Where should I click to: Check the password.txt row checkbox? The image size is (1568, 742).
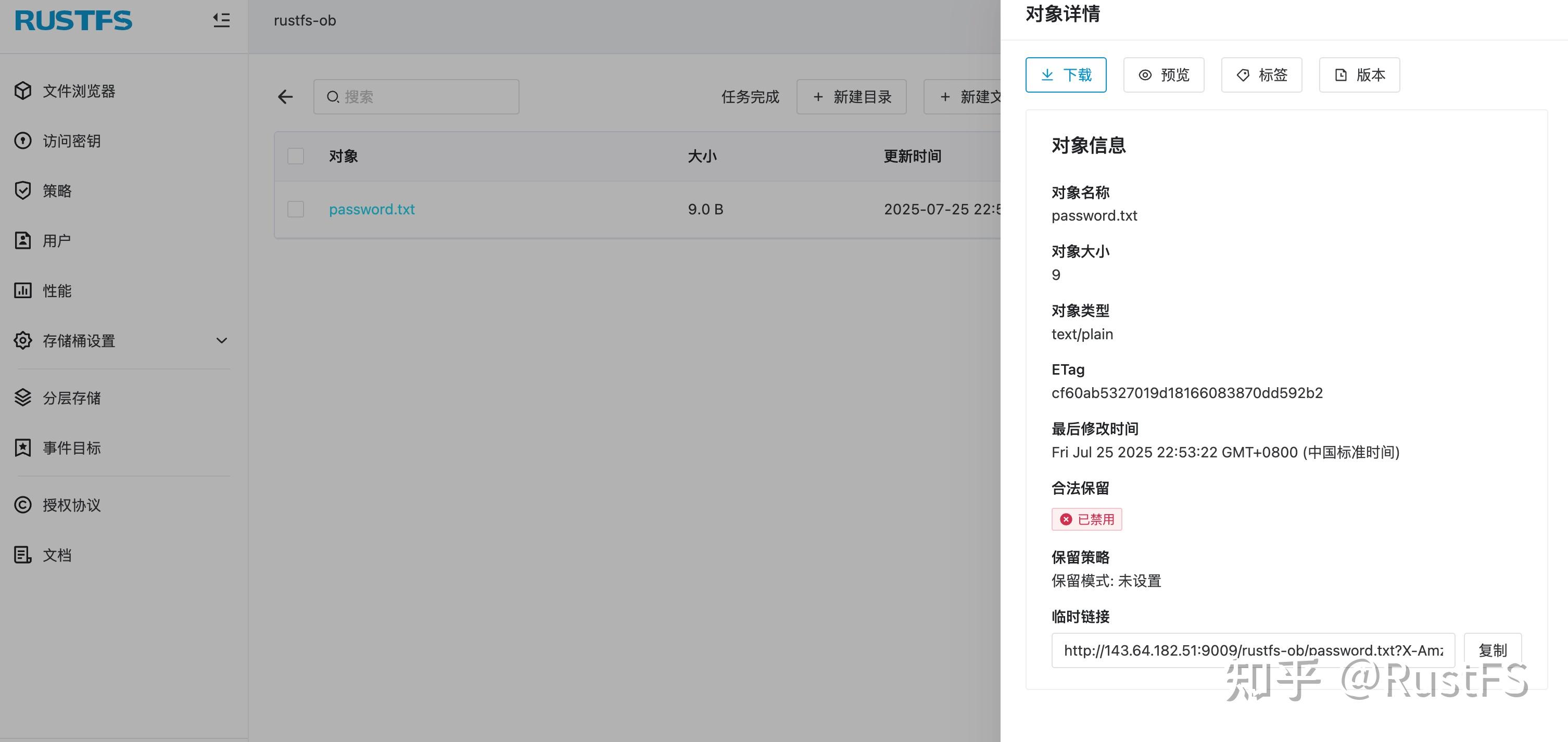click(x=295, y=209)
